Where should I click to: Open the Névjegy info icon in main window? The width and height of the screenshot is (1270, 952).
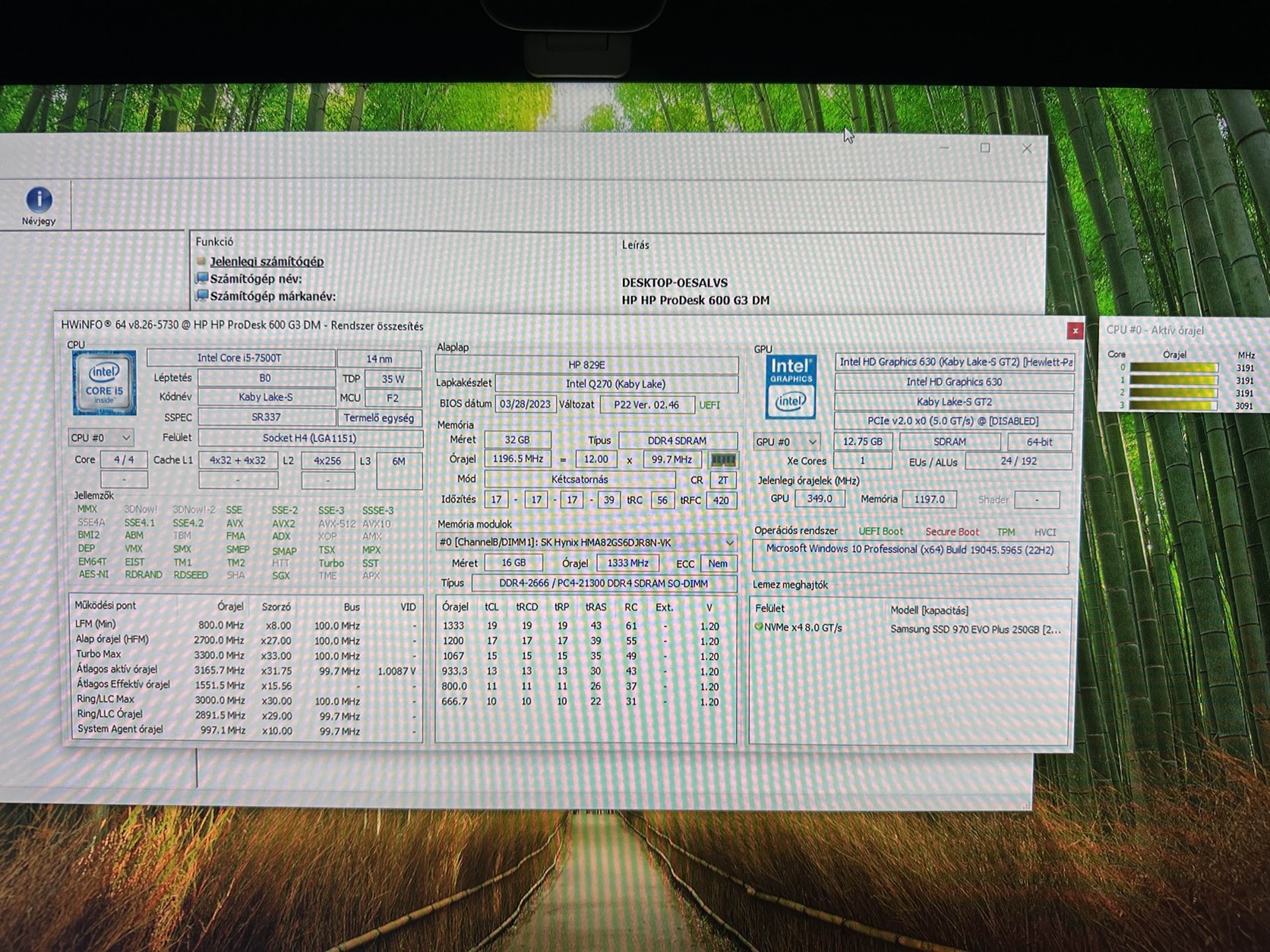point(39,200)
